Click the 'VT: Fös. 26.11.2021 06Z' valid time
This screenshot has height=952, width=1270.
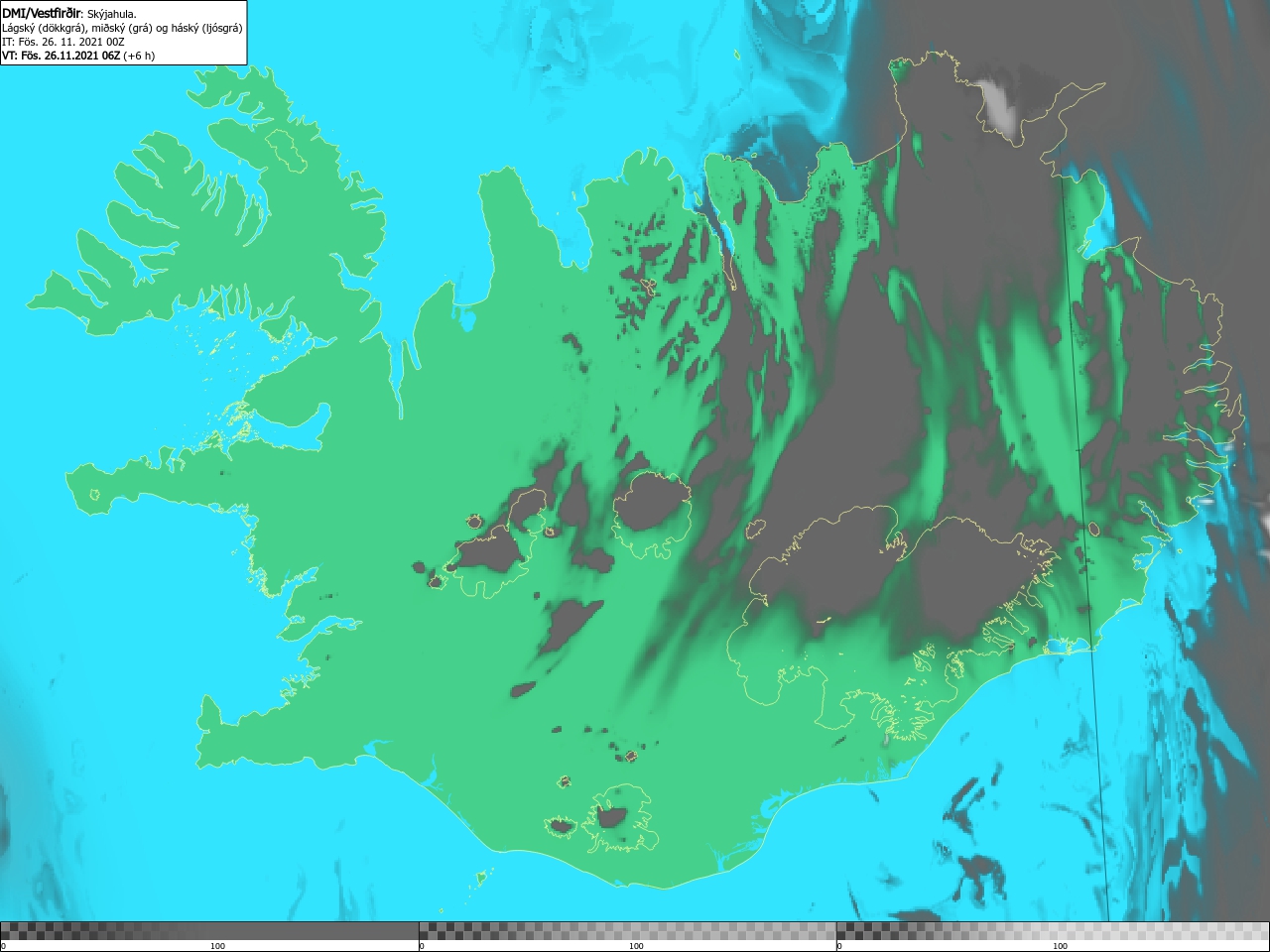click(x=61, y=56)
